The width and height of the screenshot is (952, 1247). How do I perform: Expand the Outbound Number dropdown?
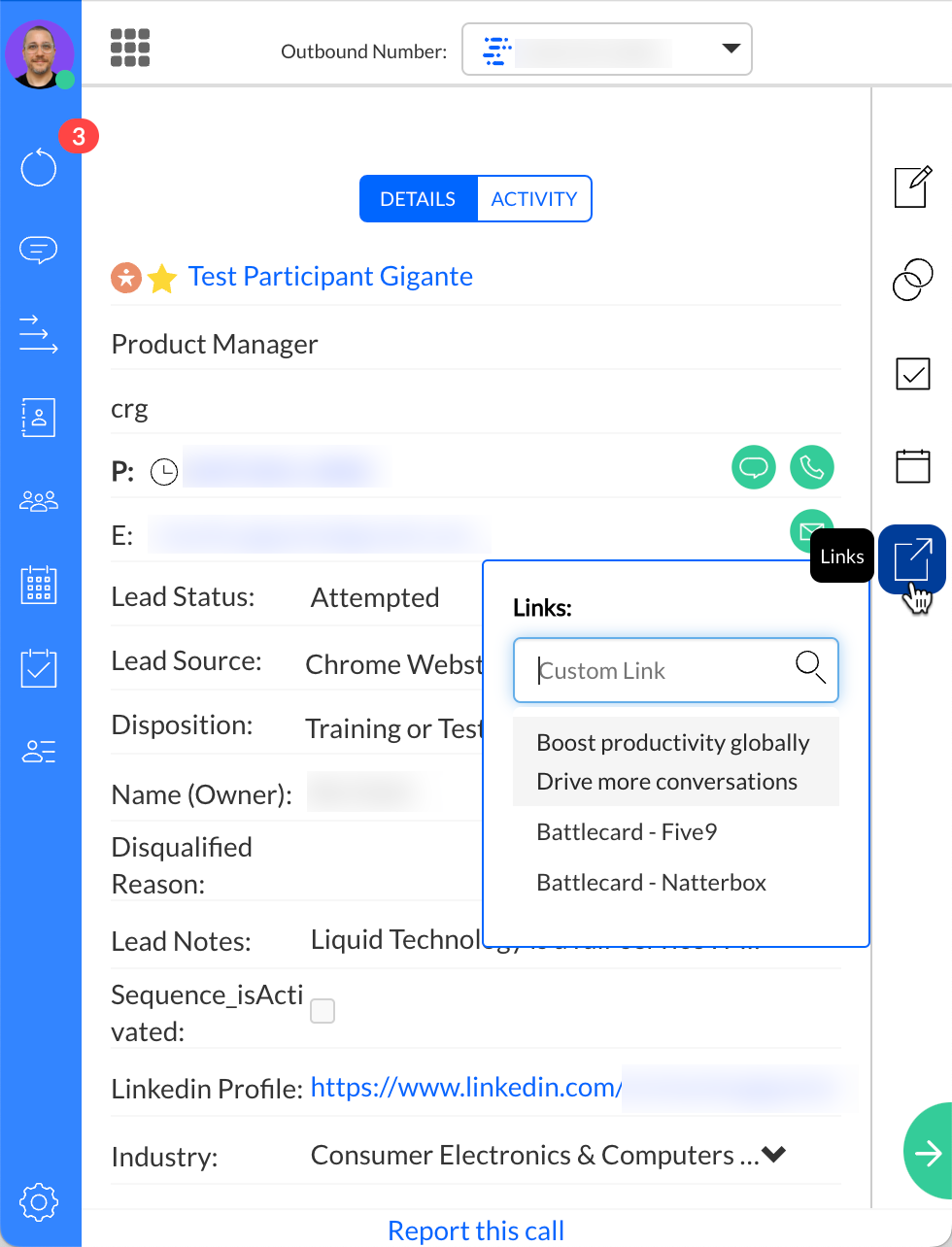731,50
